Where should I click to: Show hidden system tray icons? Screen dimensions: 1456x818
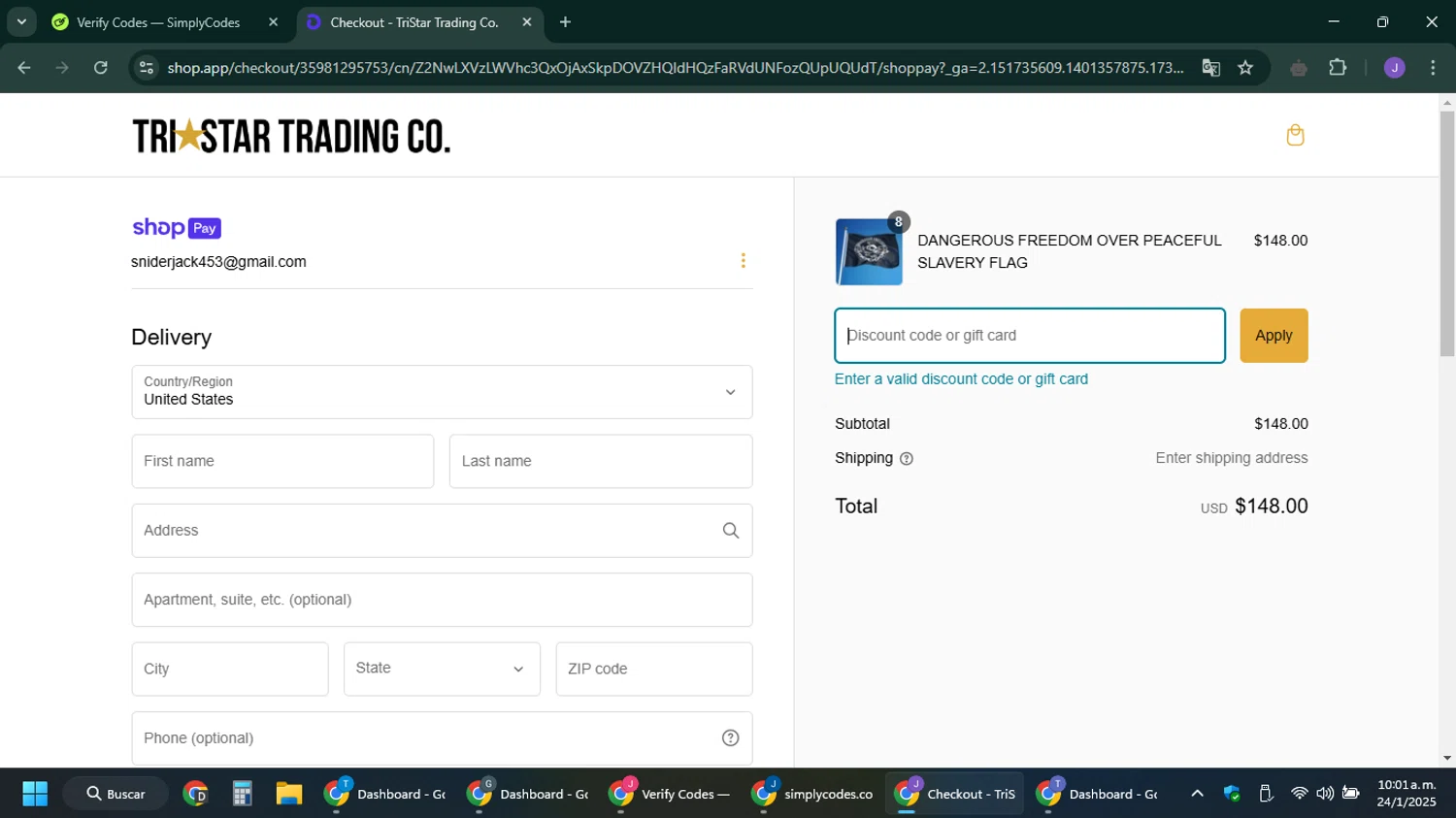click(x=1198, y=794)
